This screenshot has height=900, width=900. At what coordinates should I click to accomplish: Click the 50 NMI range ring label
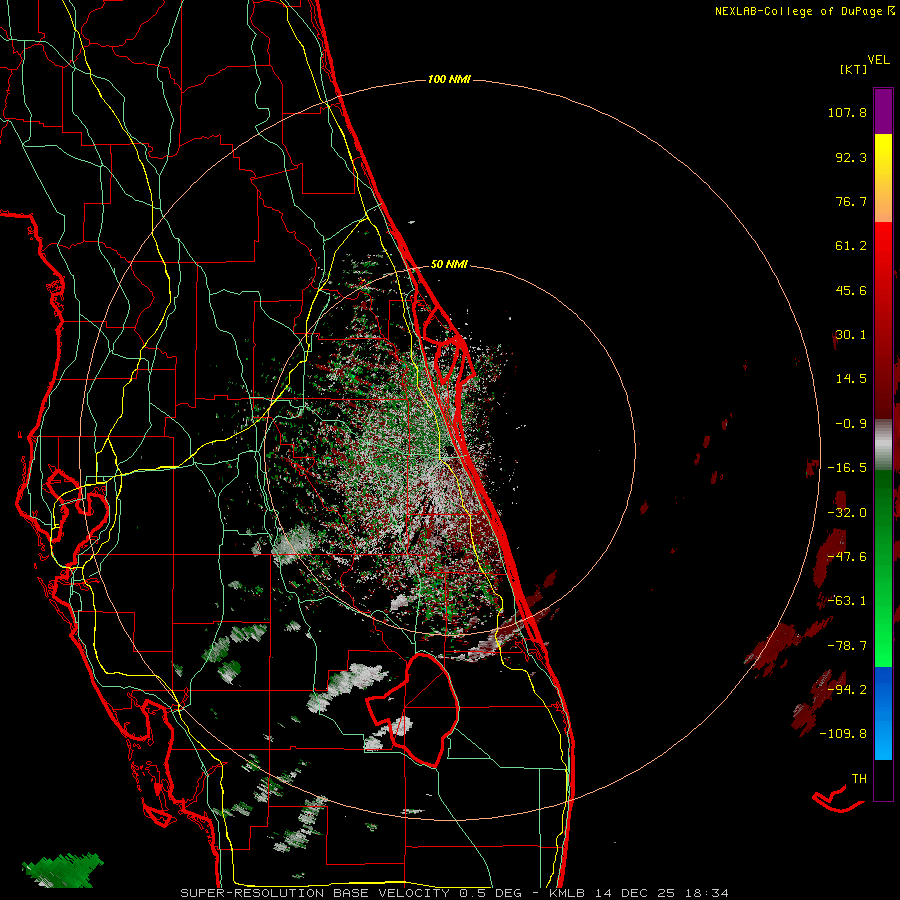click(449, 264)
